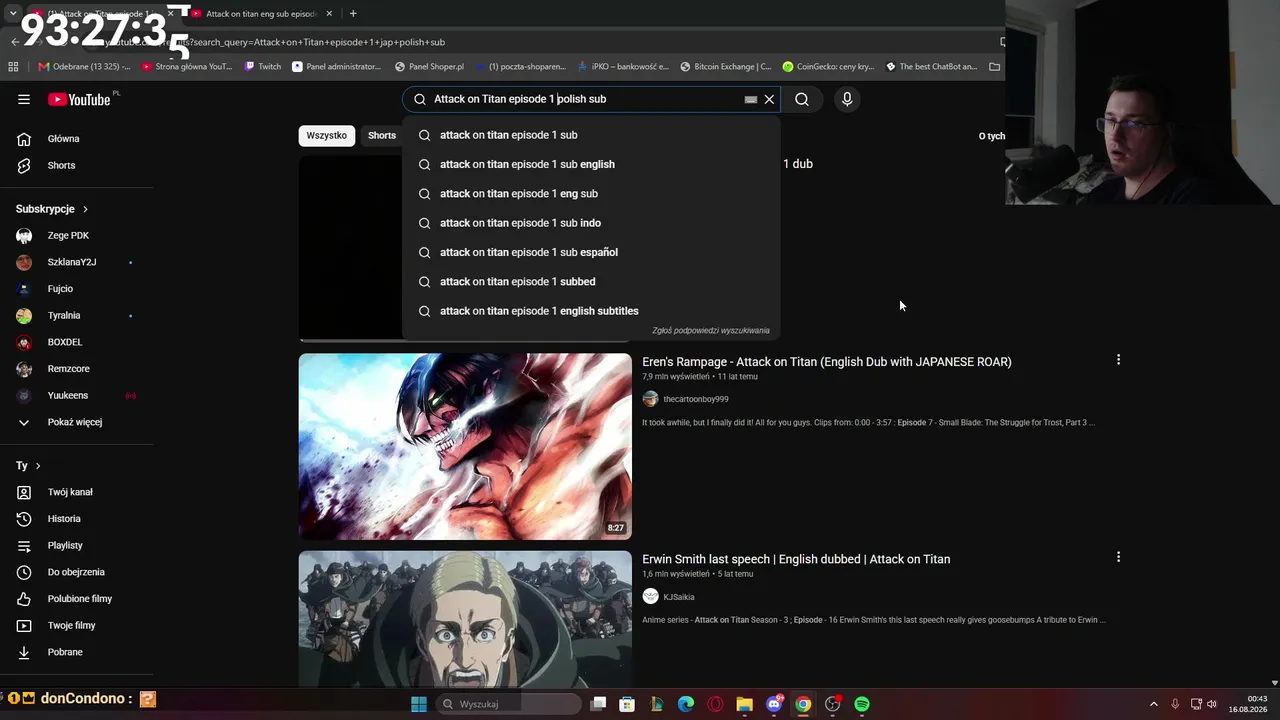
Task: Open File Explorer from the taskbar
Action: (744, 704)
